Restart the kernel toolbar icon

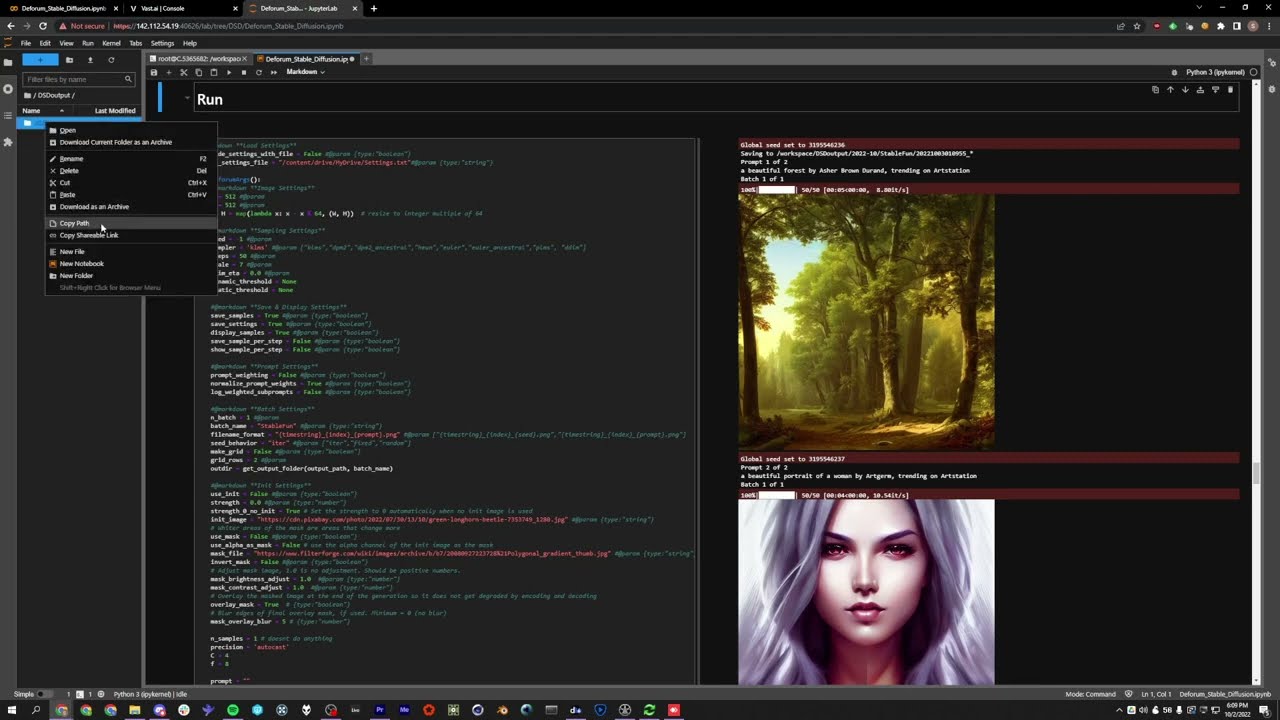click(258, 72)
